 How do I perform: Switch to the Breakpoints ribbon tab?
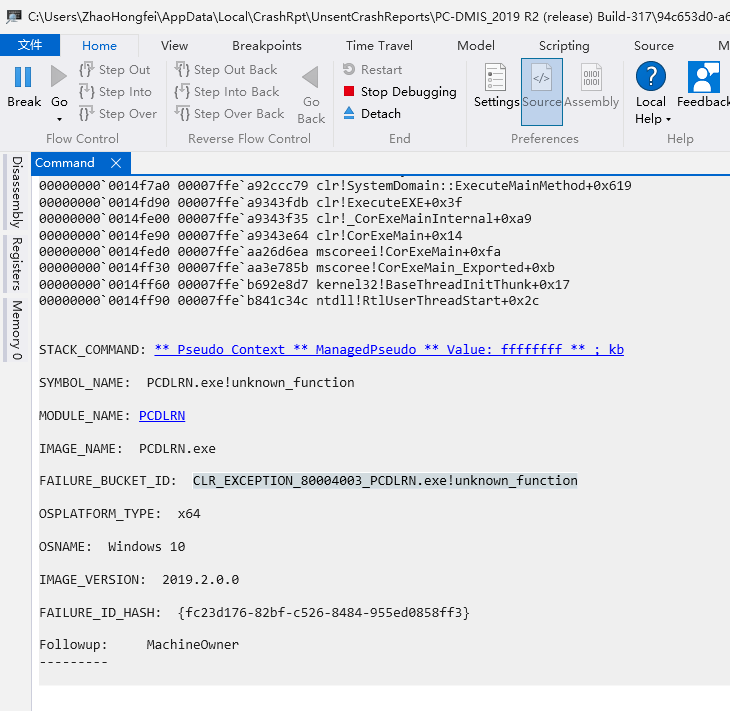point(267,46)
